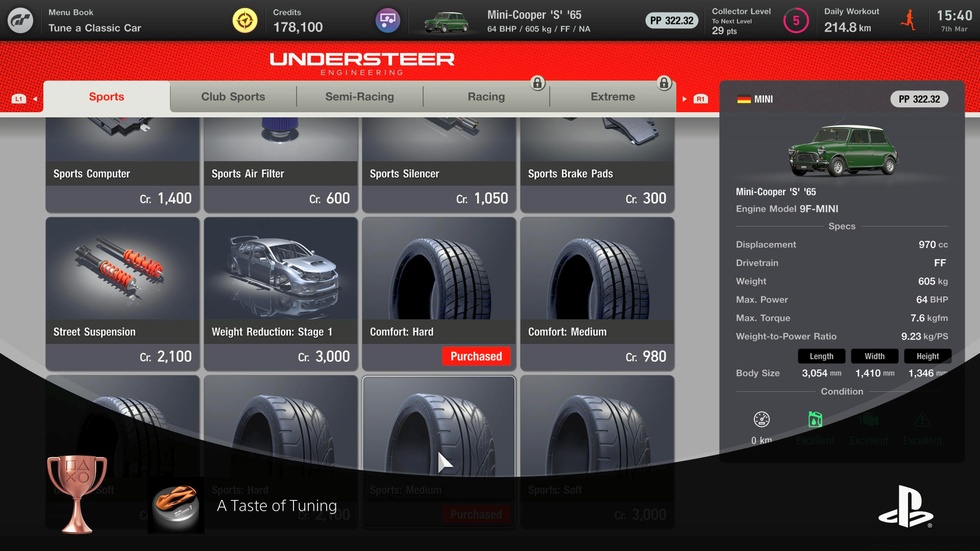Click the yellow credits coin icon
The image size is (980, 551).
(x=245, y=21)
